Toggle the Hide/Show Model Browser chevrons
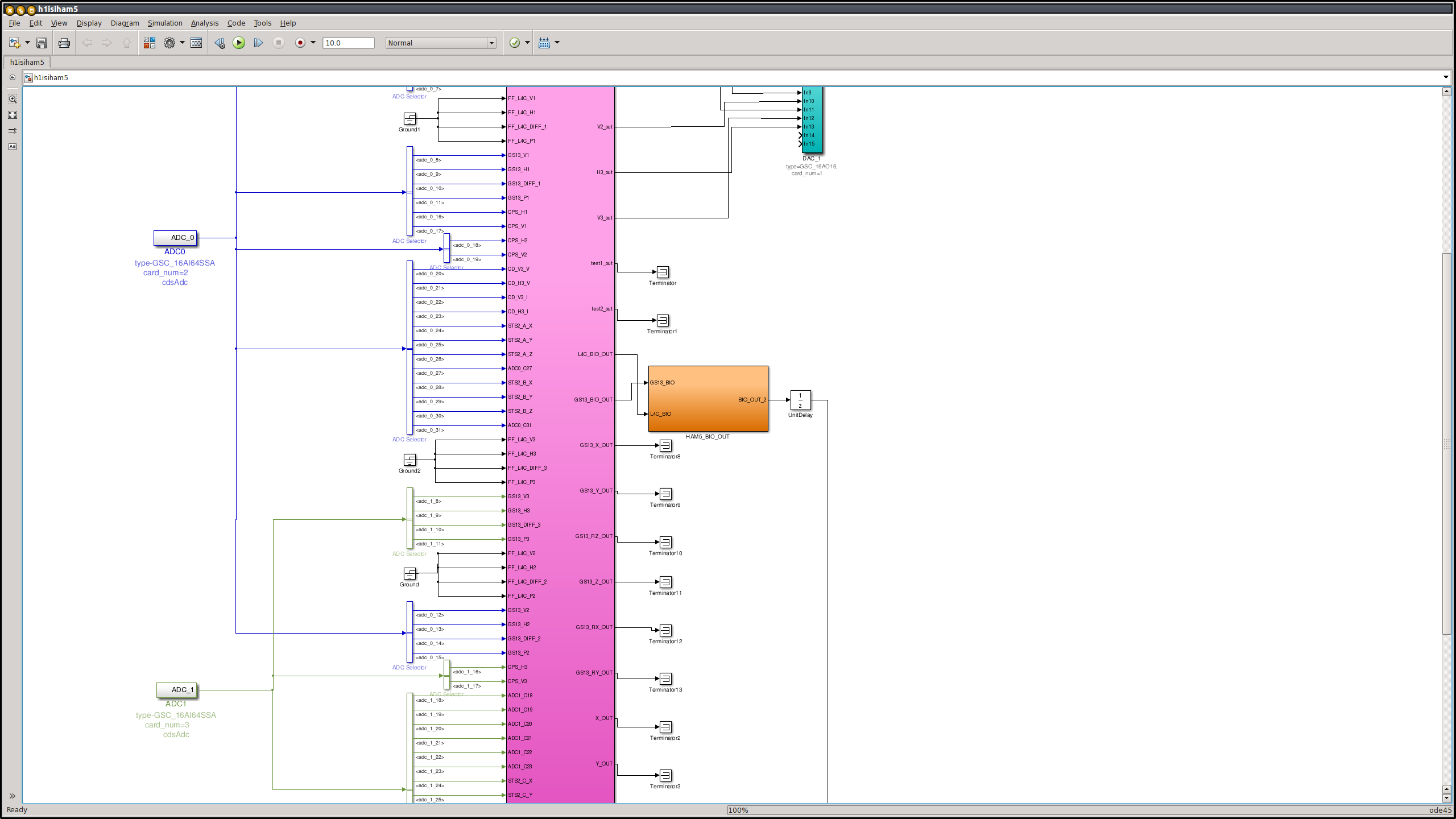Screen dimensions: 1456x819 pyautogui.click(x=13, y=796)
